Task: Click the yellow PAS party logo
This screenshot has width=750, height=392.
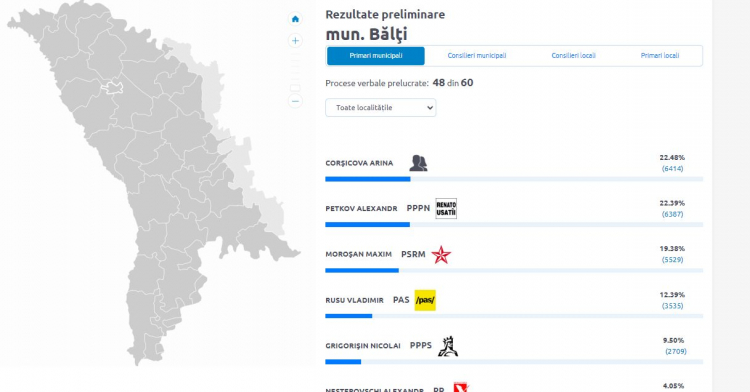Action: point(425,300)
